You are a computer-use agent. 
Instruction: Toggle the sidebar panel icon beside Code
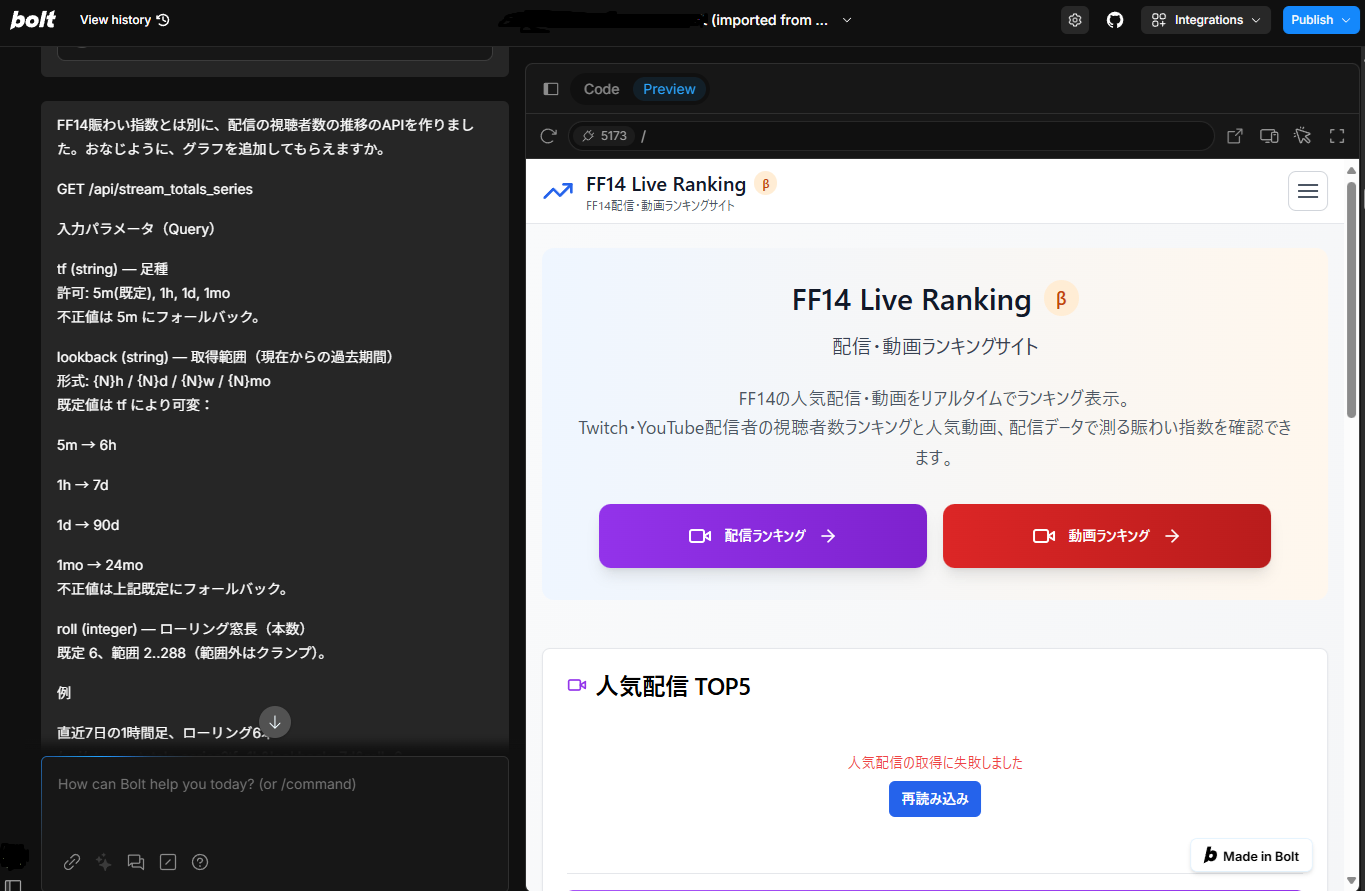(x=550, y=89)
